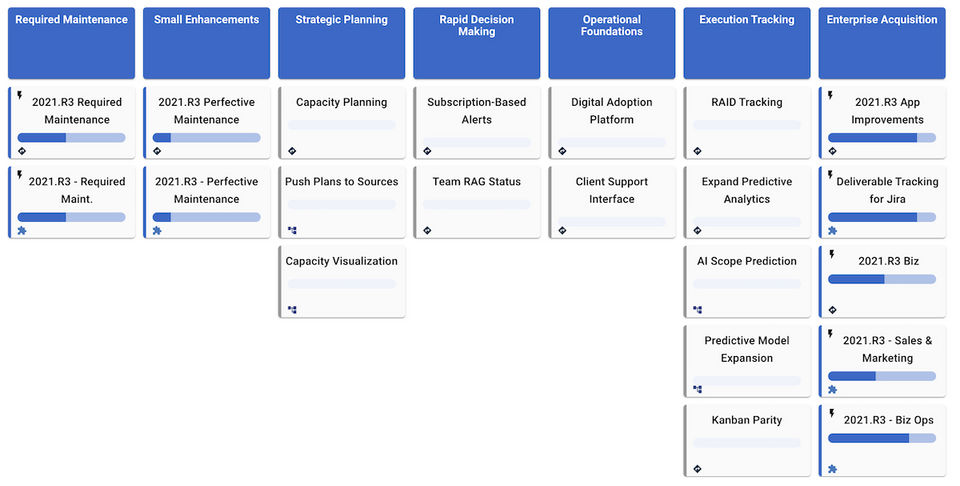Open the Digital Adoption Platform card title
This screenshot has height=486, width=960.
pyautogui.click(x=611, y=111)
